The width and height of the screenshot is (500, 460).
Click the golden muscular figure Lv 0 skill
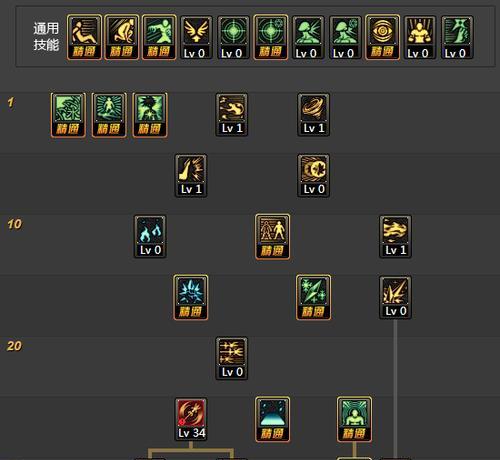(x=420, y=38)
